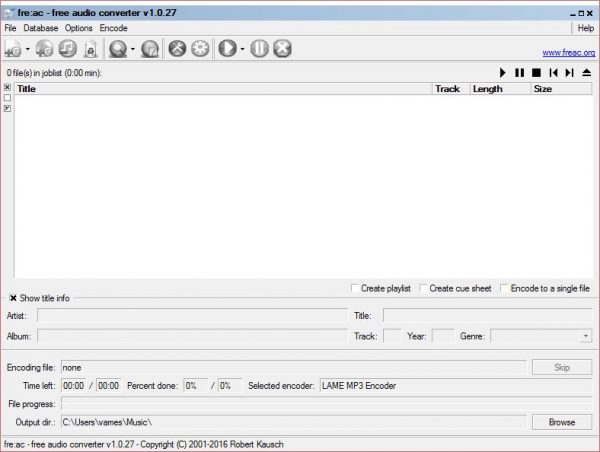The width and height of the screenshot is (600, 452).
Task: Enable Create cue sheet option
Action: click(455, 288)
